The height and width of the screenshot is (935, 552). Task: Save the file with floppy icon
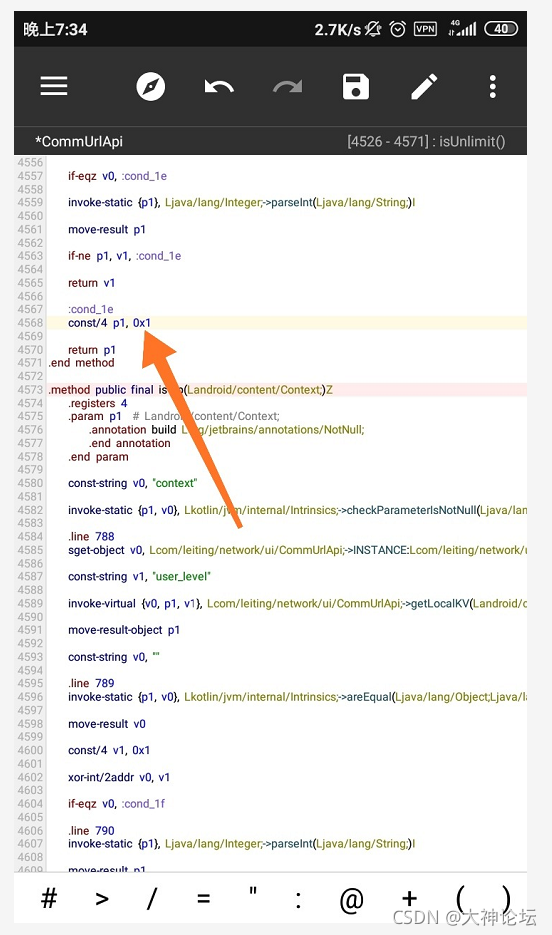(x=356, y=86)
